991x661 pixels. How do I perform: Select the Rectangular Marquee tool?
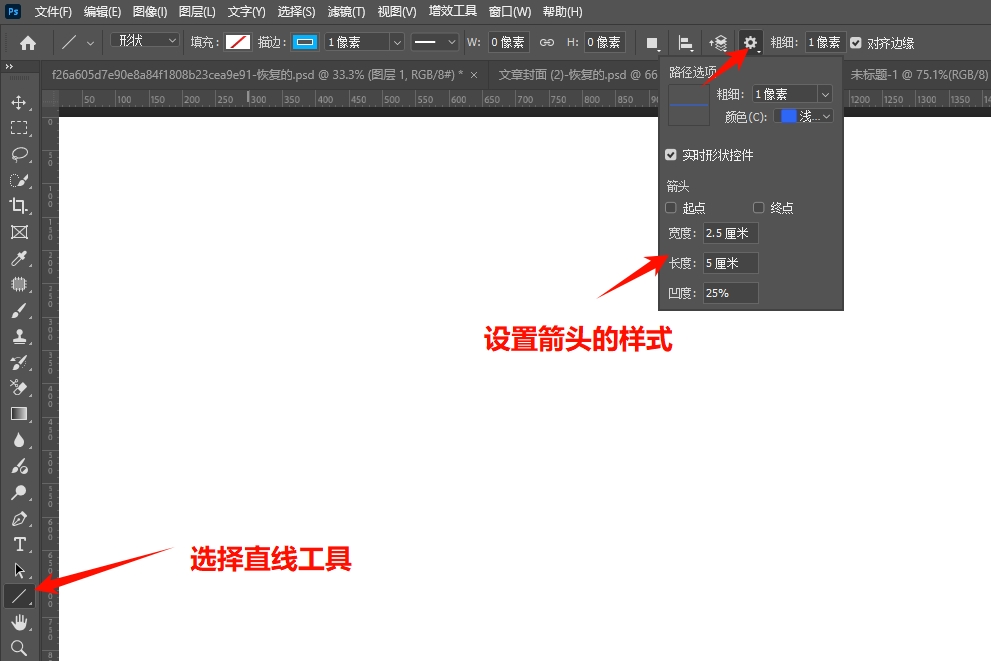coord(20,127)
